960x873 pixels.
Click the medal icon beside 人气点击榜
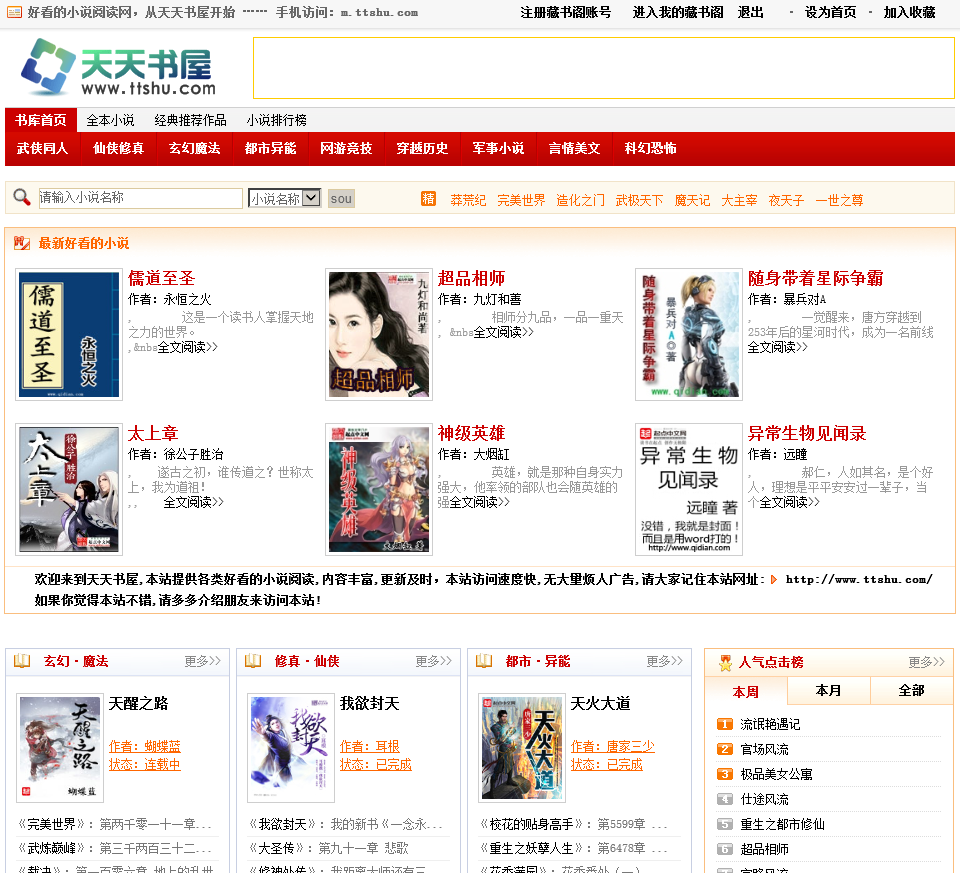[726, 662]
